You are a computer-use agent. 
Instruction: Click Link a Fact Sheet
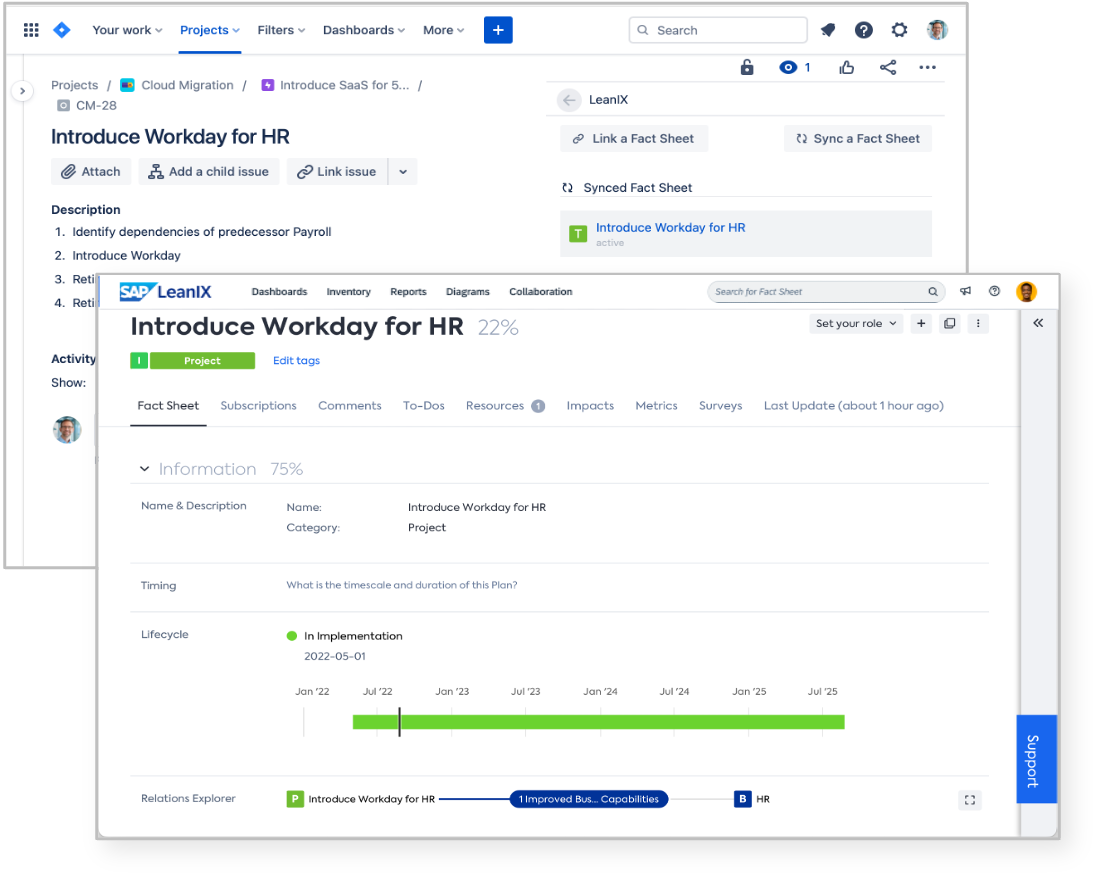point(634,139)
